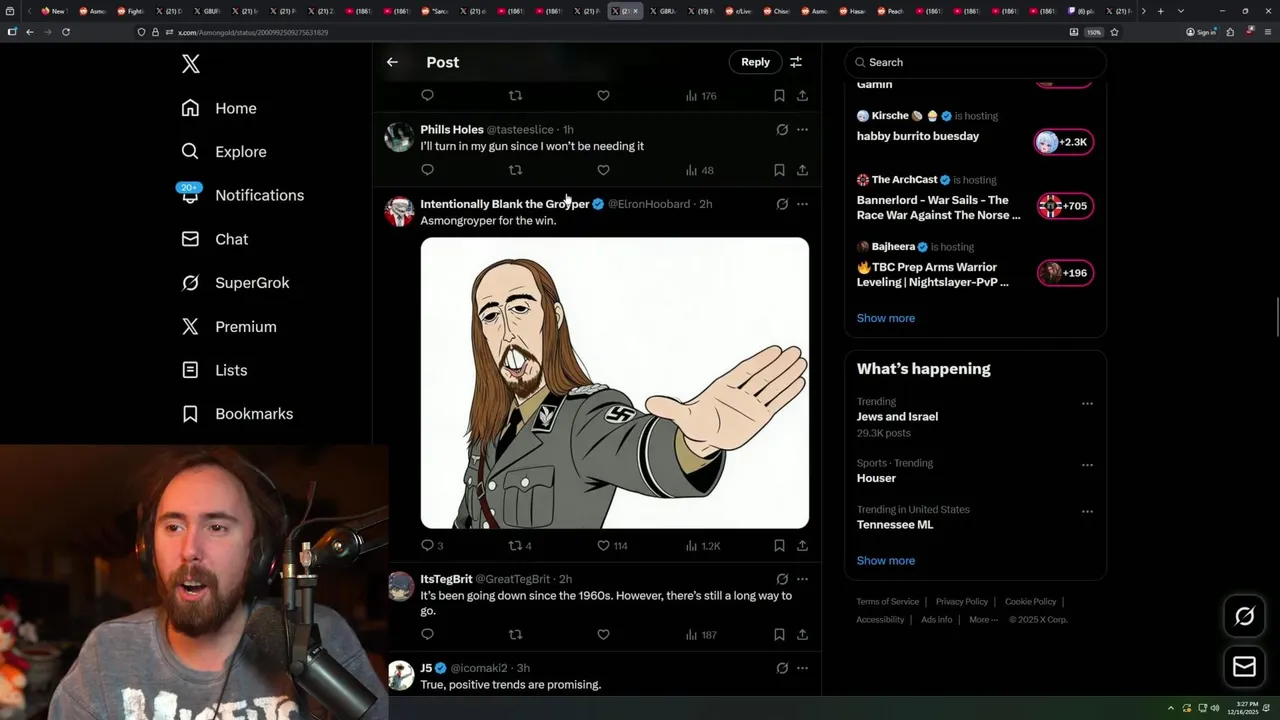Repost the Phills Holes post
The height and width of the screenshot is (720, 1280).
coord(515,170)
